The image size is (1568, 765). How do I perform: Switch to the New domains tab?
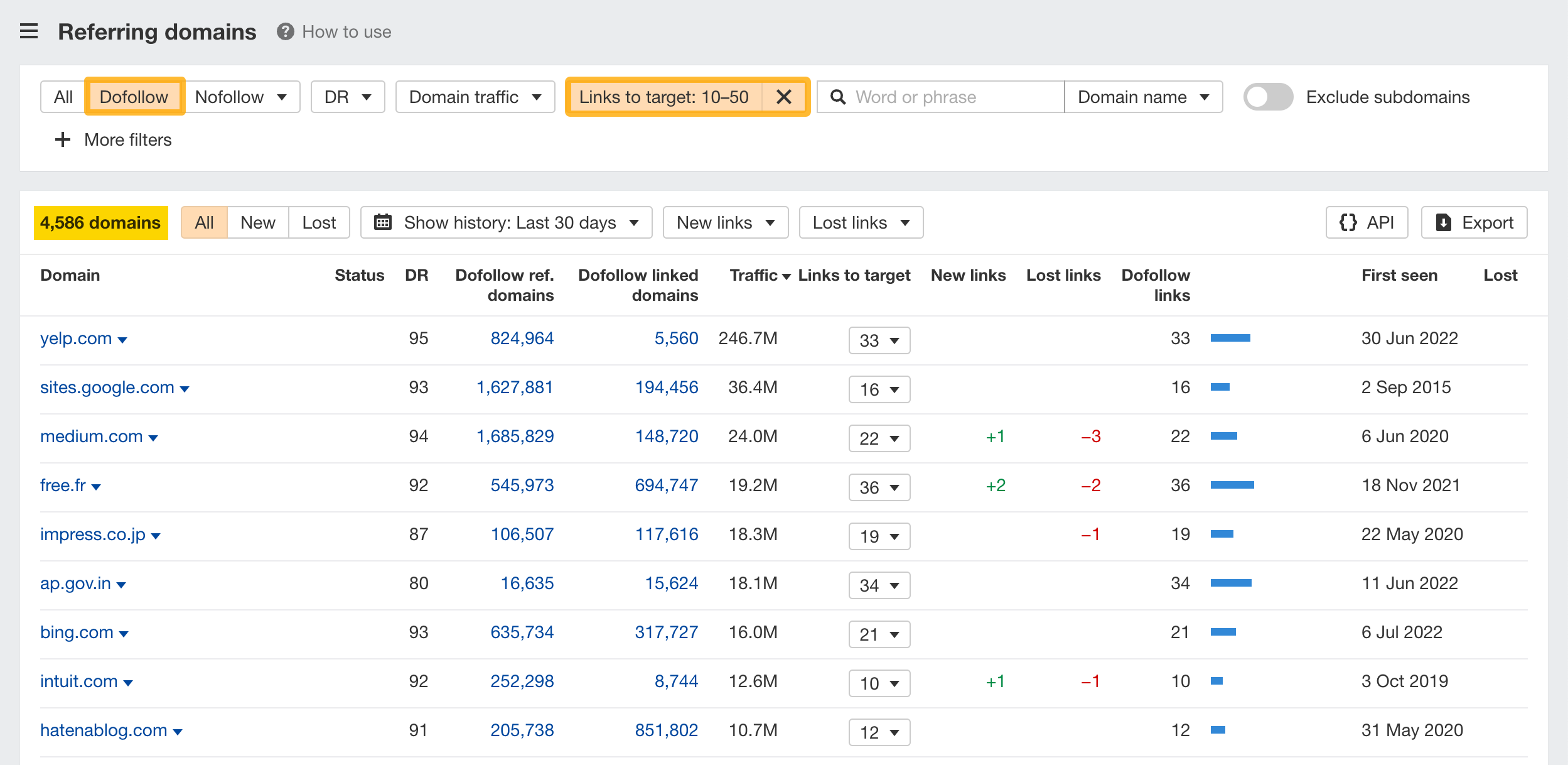pos(257,222)
